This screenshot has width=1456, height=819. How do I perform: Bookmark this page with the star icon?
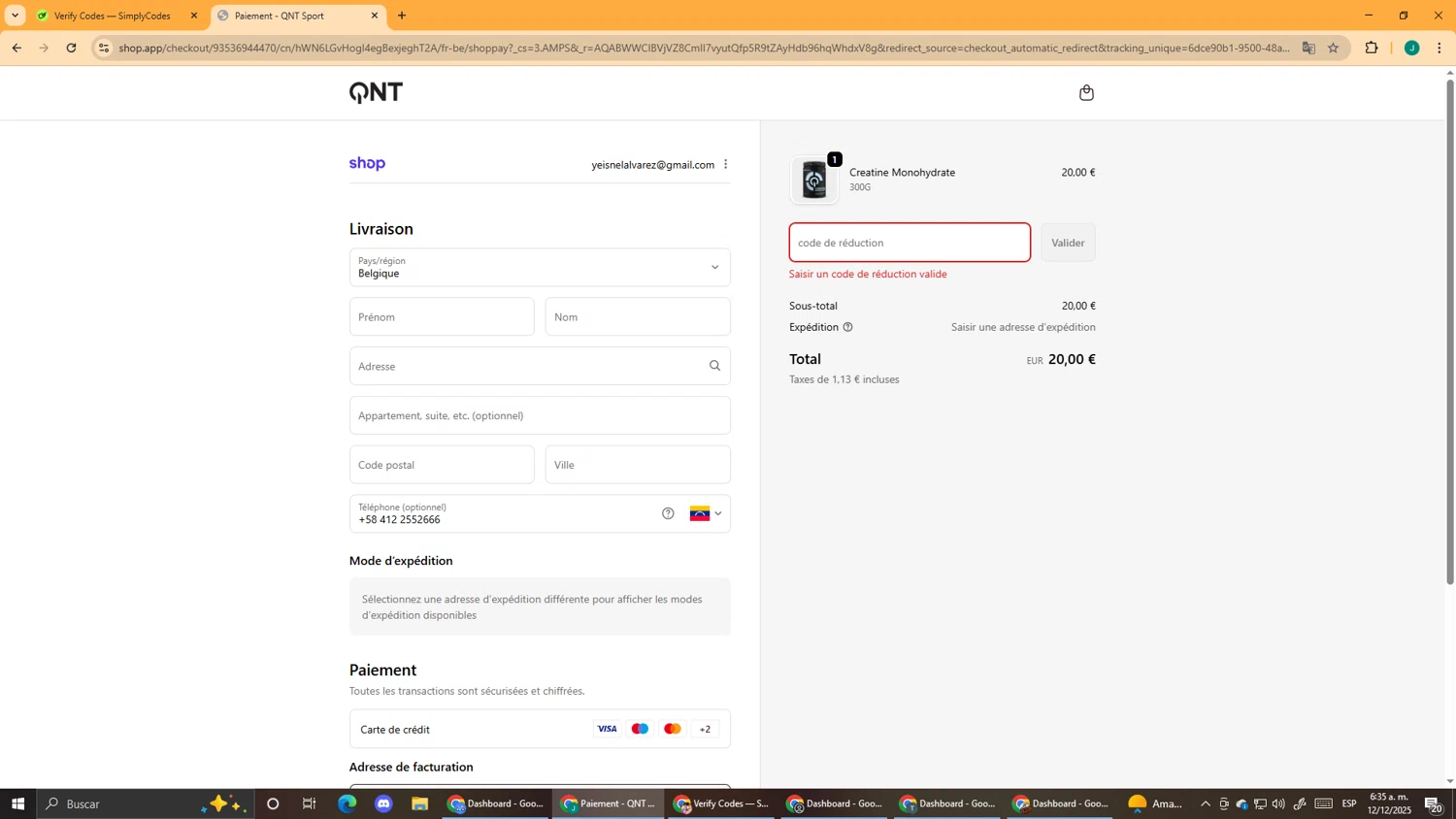tap(1333, 48)
